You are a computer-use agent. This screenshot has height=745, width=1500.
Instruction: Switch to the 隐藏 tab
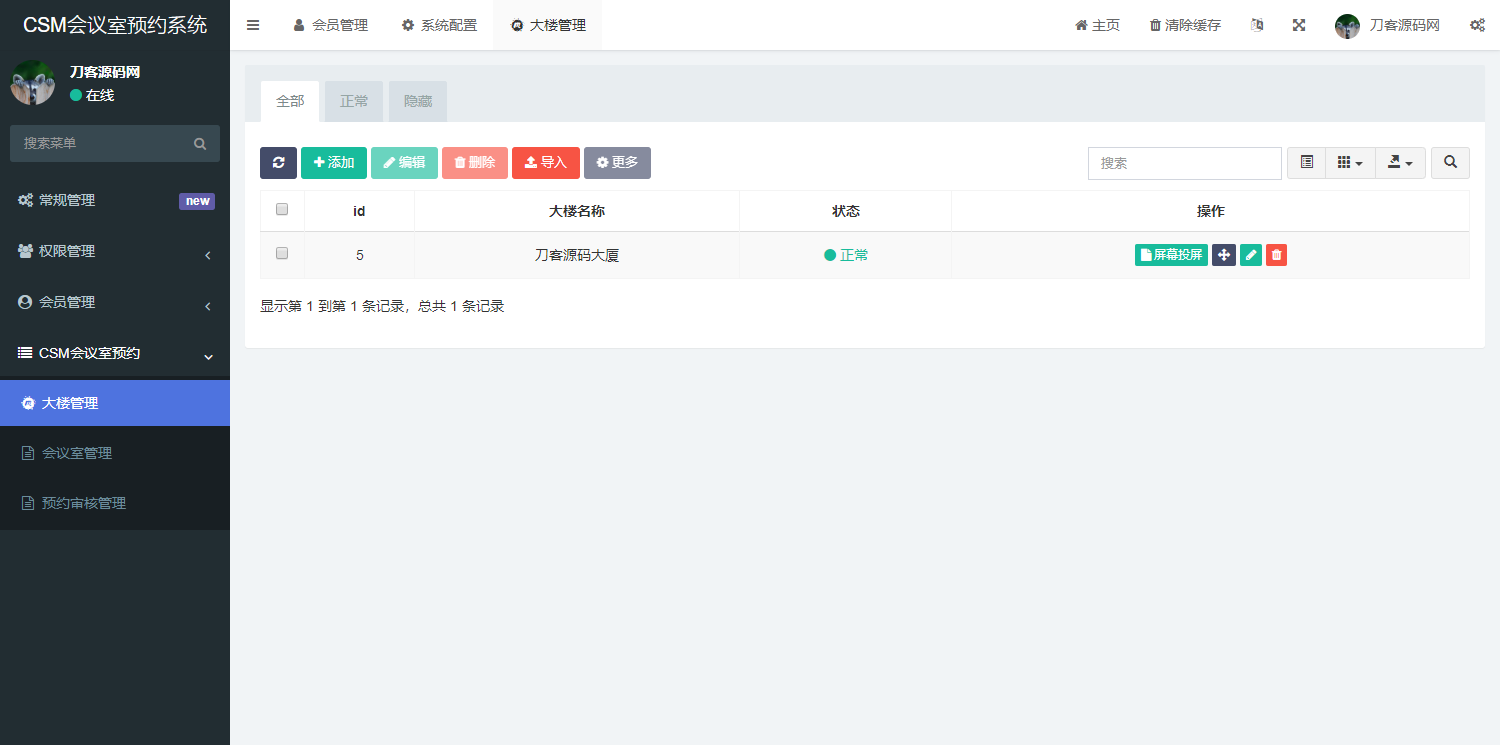click(x=417, y=101)
